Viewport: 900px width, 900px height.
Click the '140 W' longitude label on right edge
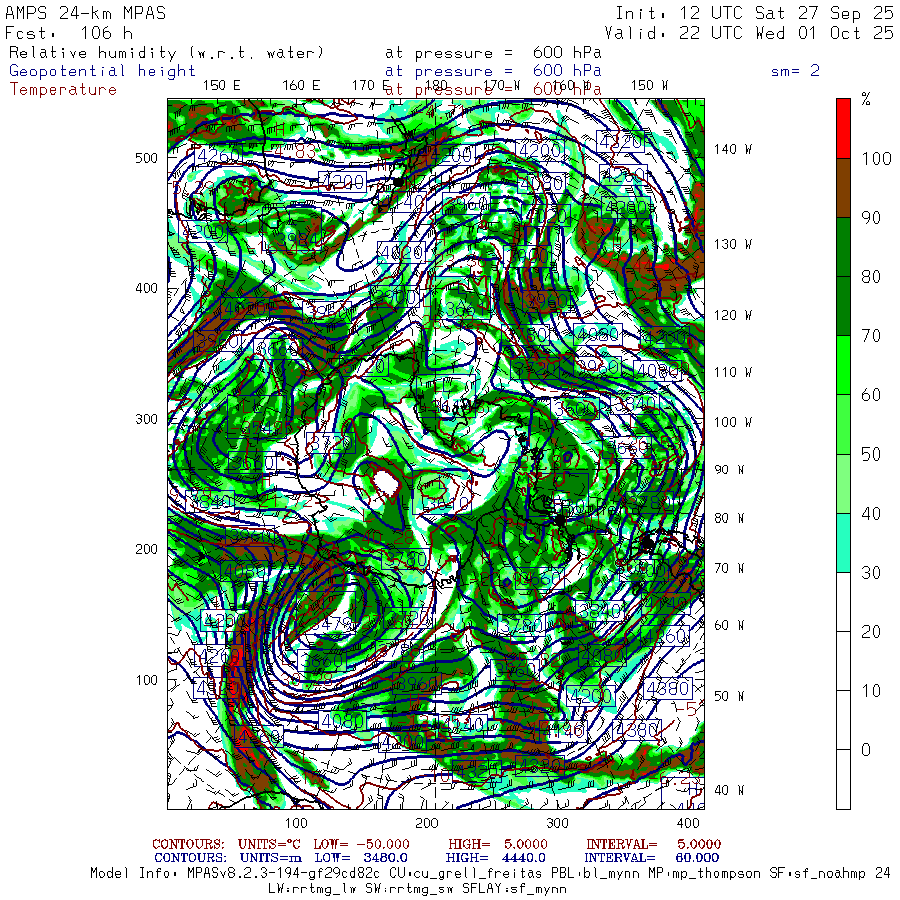732,149
